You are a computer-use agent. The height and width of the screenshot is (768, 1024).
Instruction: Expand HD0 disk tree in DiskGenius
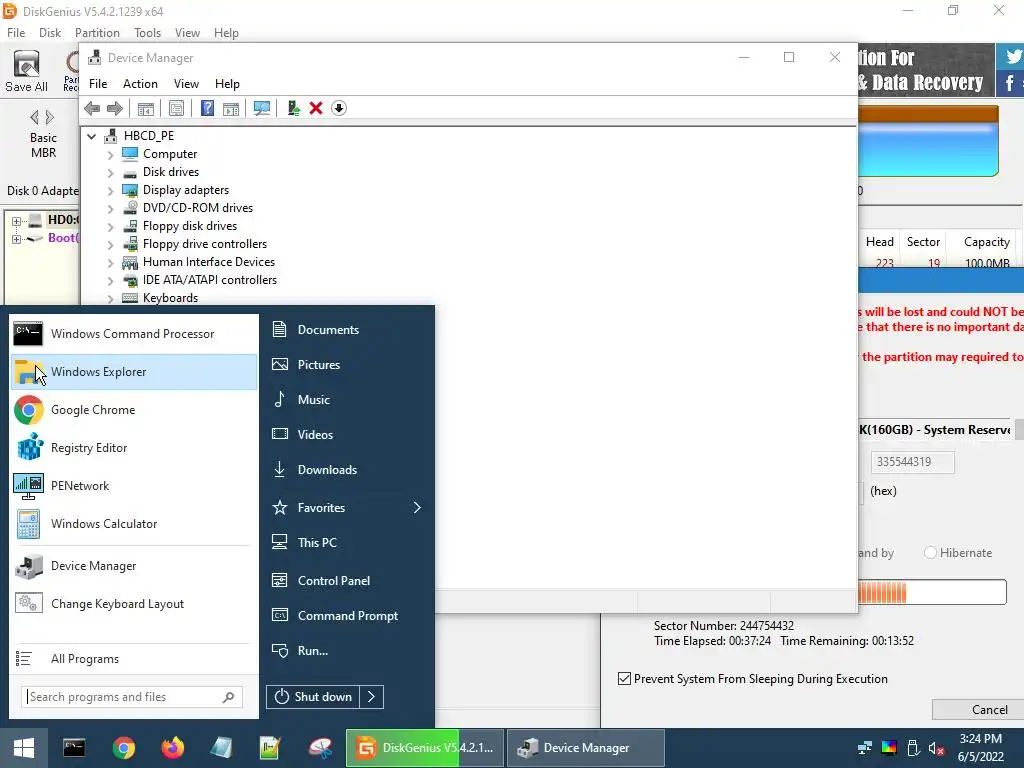[x=16, y=221]
